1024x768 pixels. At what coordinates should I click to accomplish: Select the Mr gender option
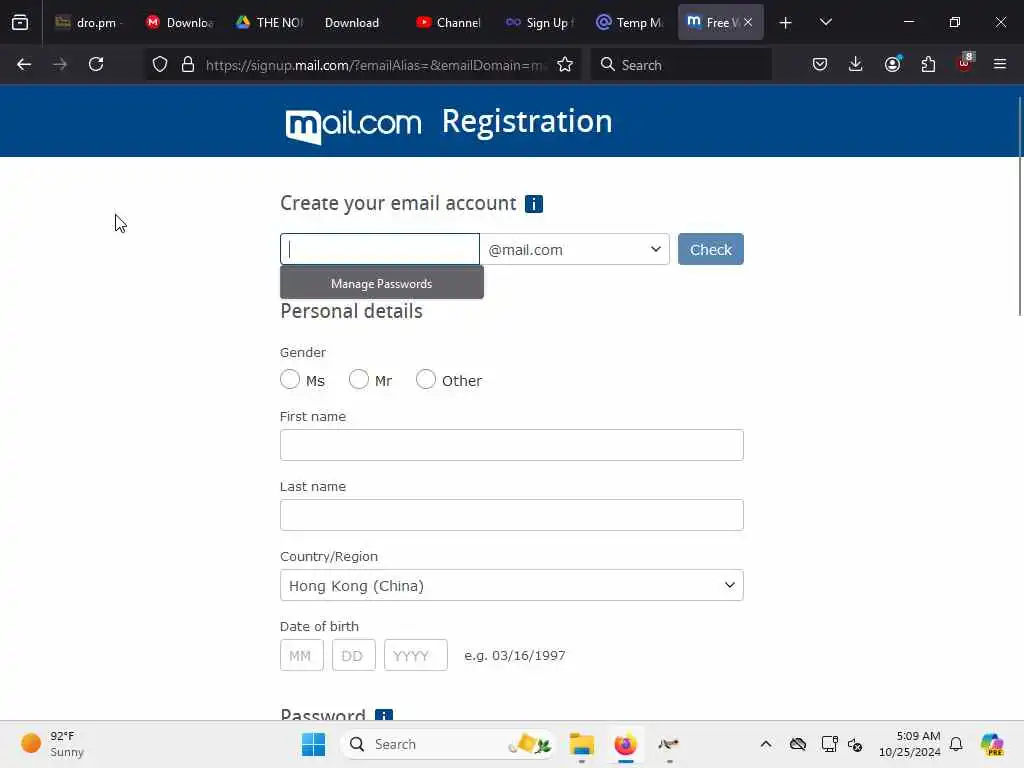[x=359, y=379]
